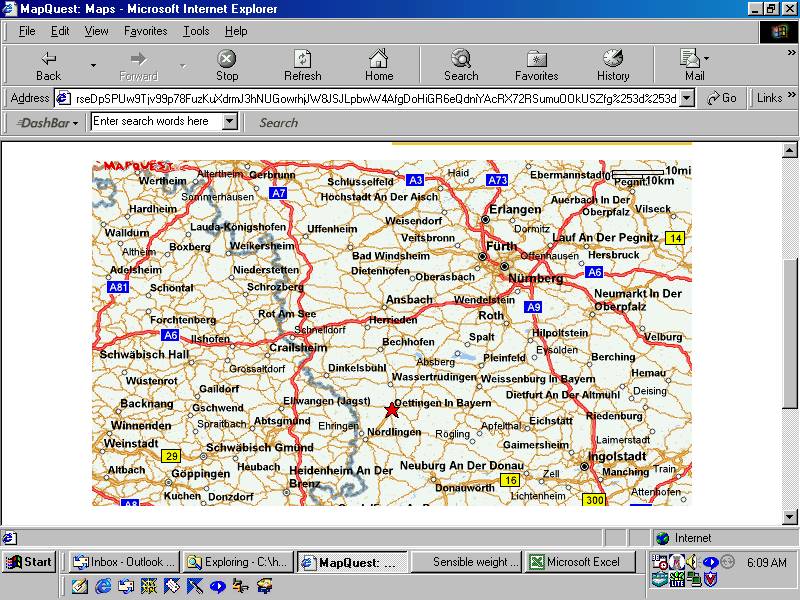Image resolution: width=800 pixels, height=600 pixels.
Task: Open the Windows Start menu
Action: (28, 562)
